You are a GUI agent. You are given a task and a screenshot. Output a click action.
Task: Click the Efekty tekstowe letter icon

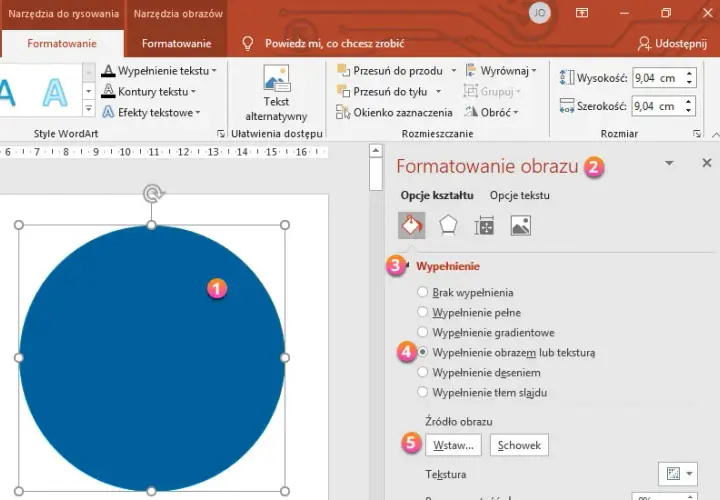[x=108, y=112]
